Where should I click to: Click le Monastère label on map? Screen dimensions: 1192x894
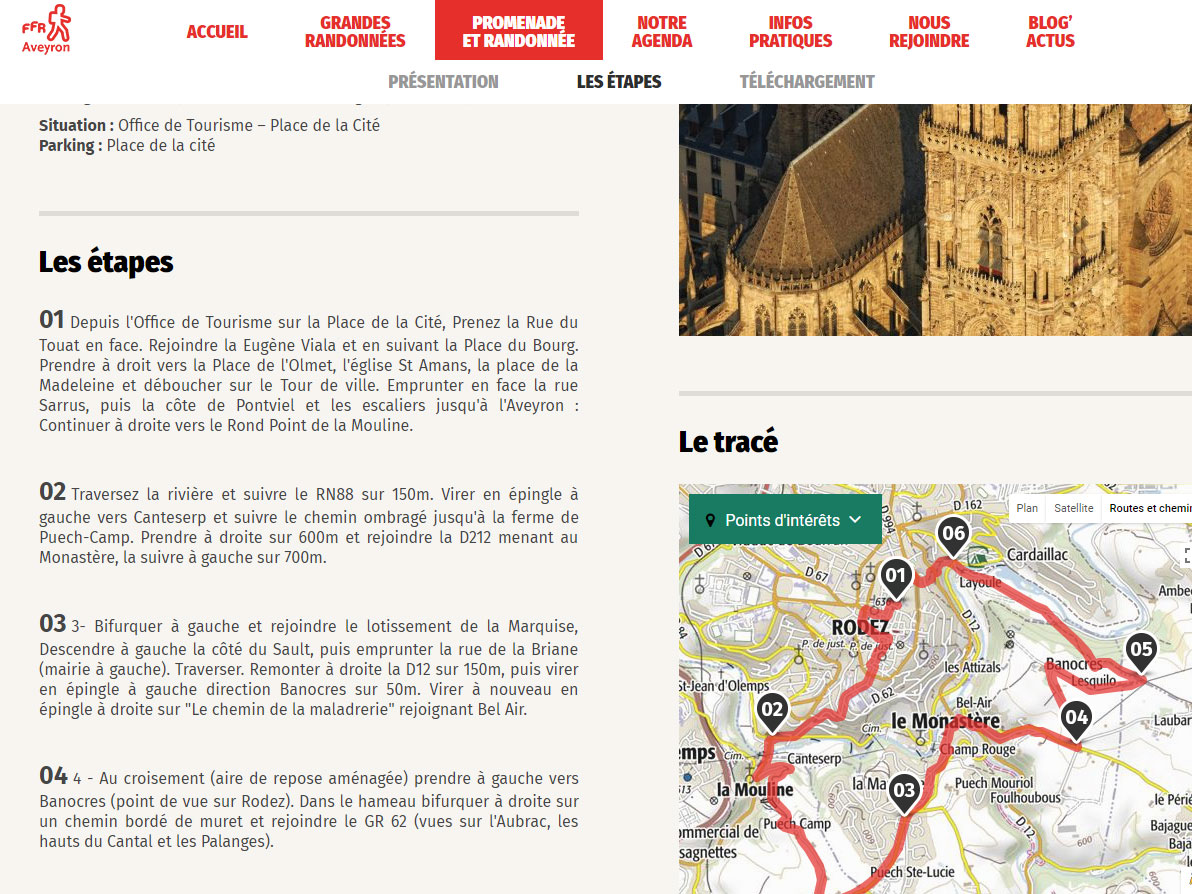[x=945, y=721]
